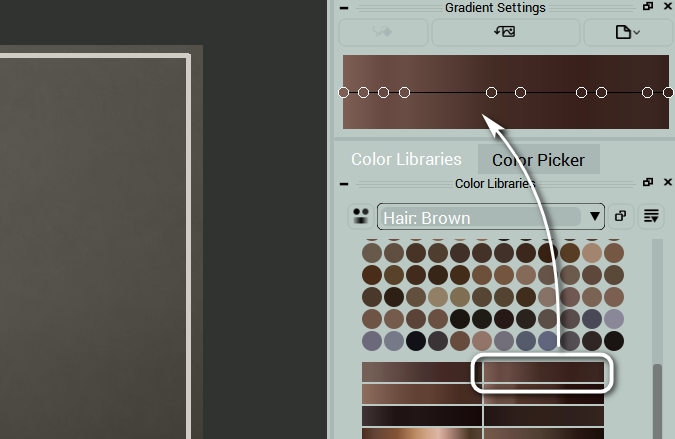675x439 pixels.
Task: Collapse the Gradient Settings panel with minus icon
Action: click(x=344, y=8)
